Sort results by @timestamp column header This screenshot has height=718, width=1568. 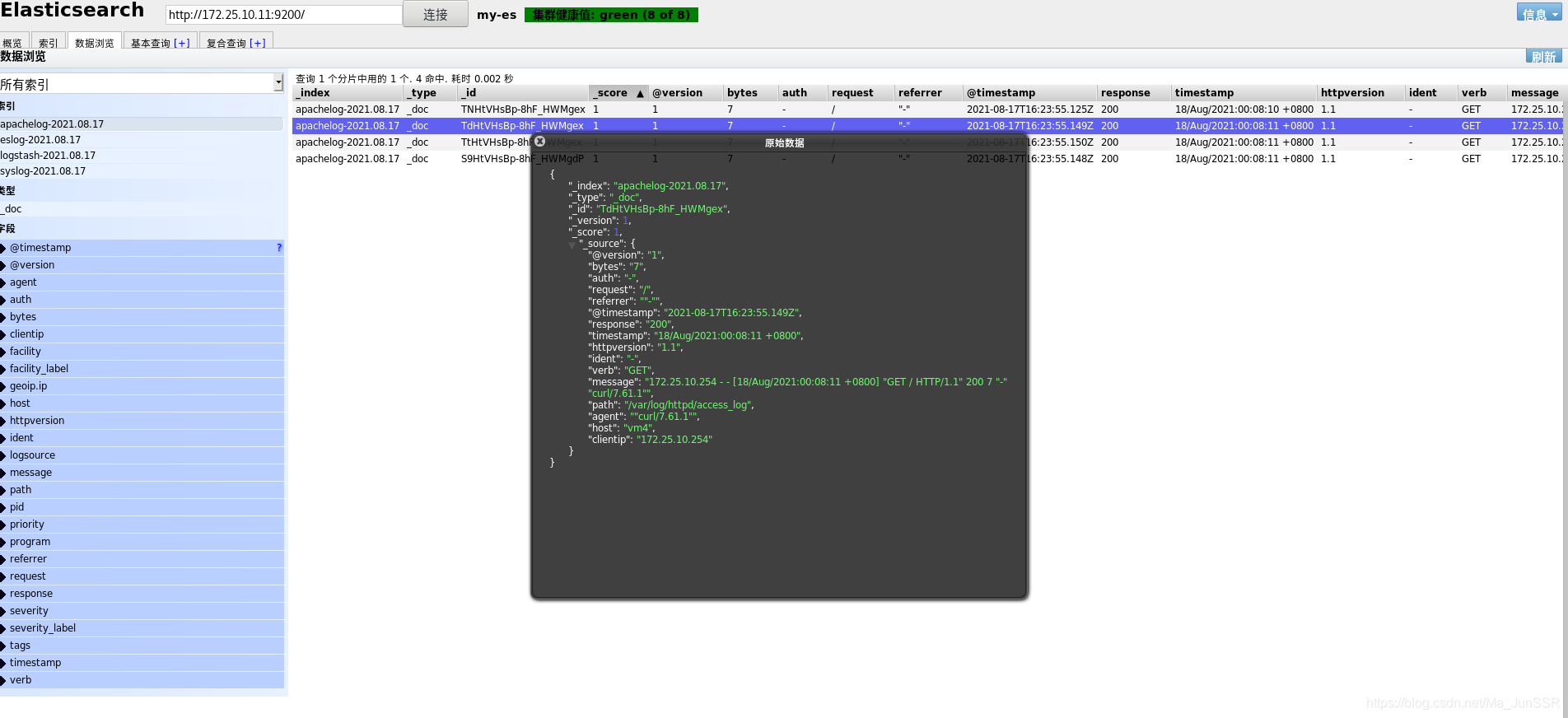[1029, 93]
